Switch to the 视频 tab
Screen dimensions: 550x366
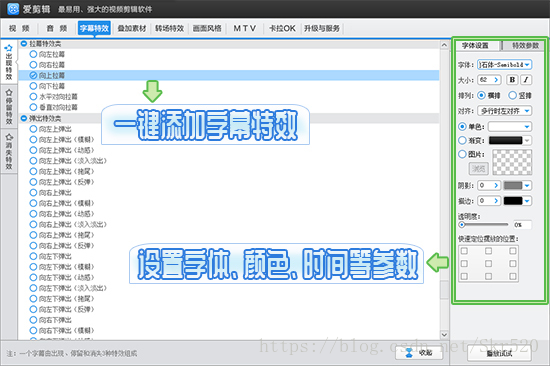click(x=19, y=28)
